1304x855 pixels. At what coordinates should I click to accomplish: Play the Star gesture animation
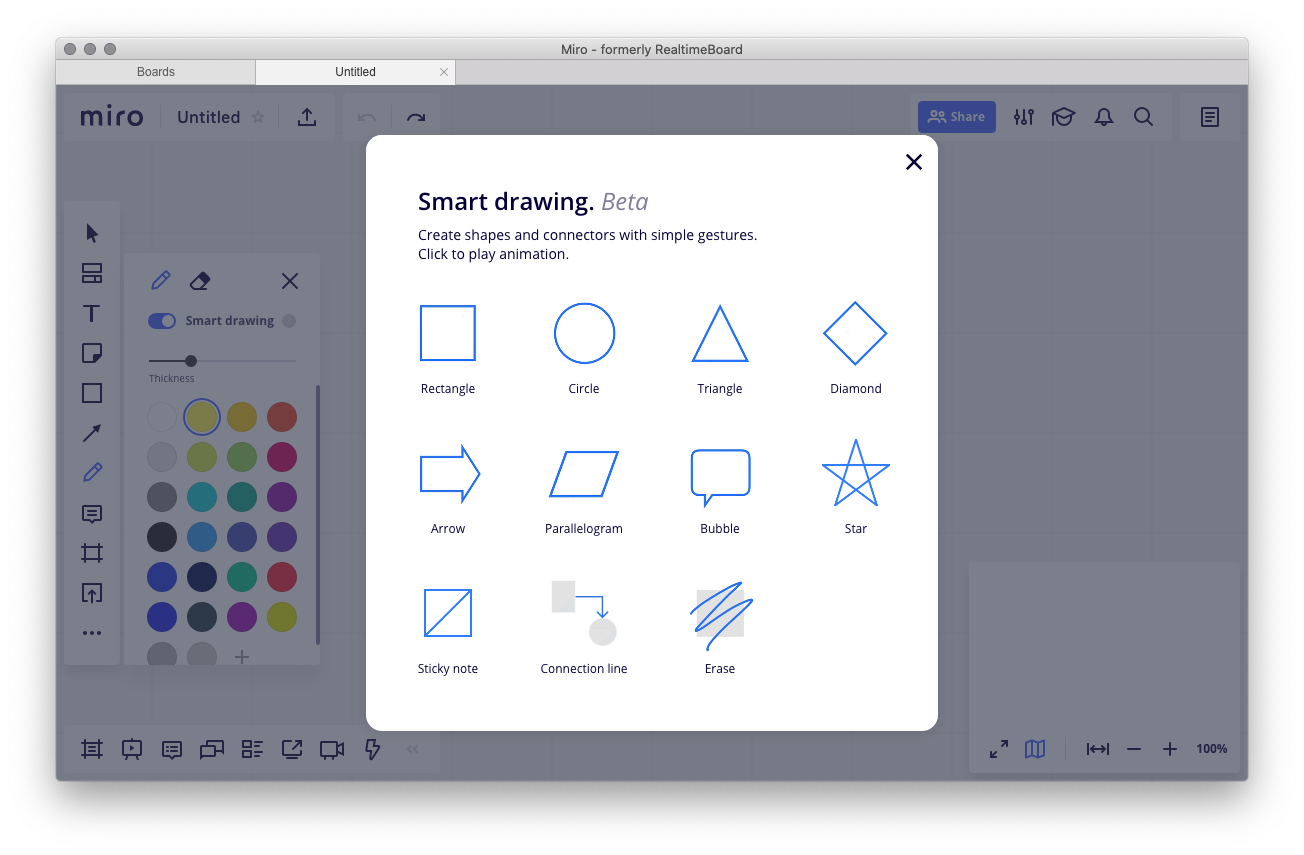coord(855,473)
